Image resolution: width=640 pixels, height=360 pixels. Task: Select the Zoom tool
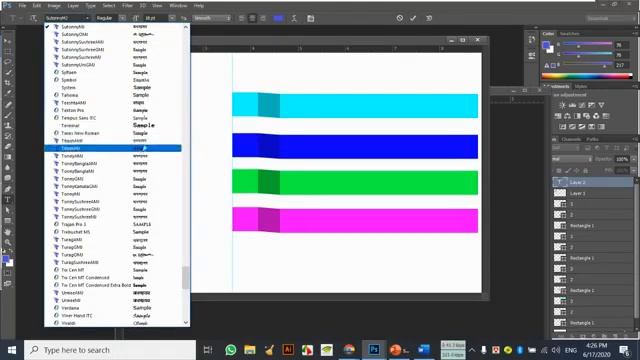tap(7, 242)
